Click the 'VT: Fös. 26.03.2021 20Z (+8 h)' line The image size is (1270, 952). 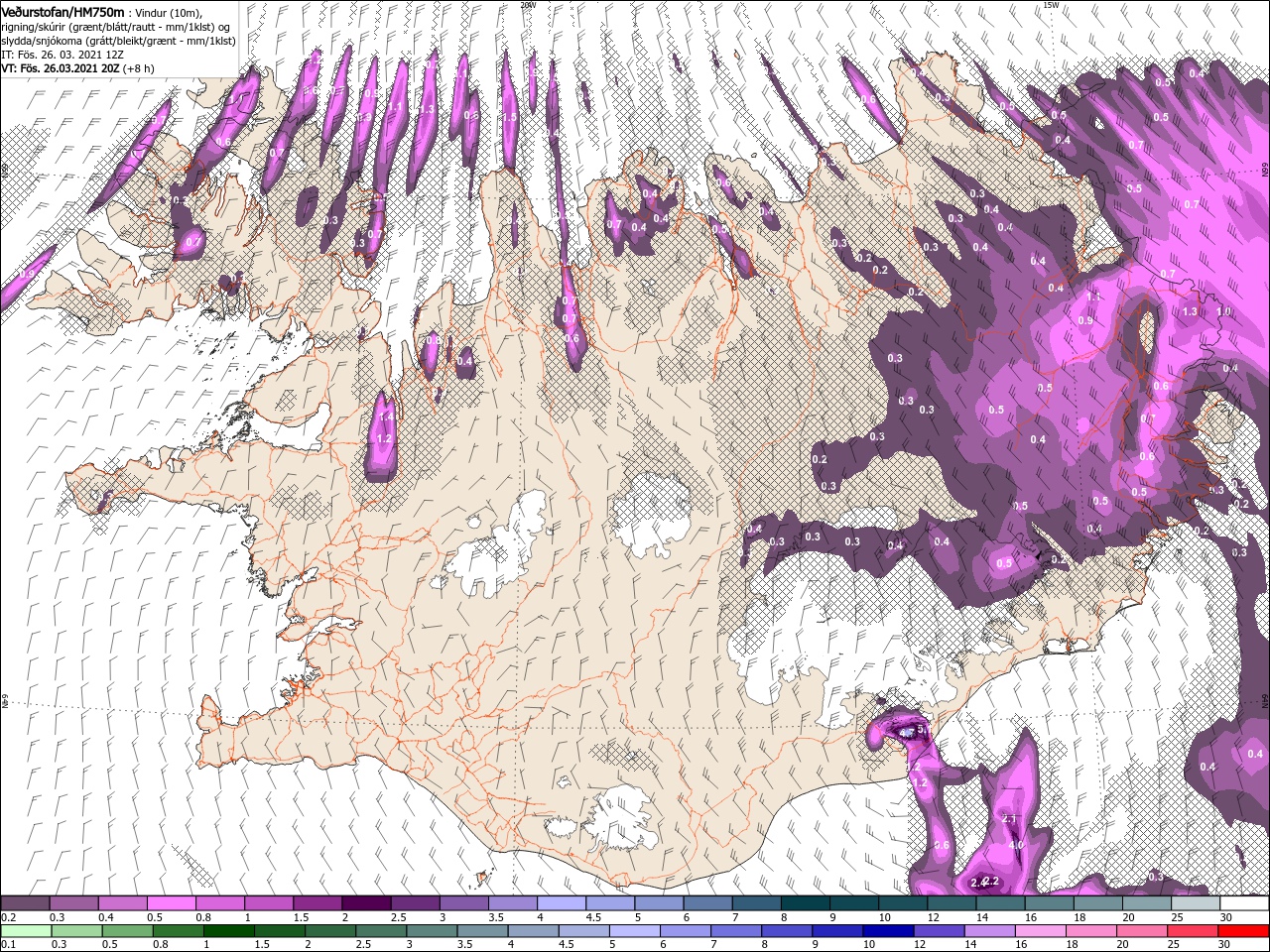(77, 68)
